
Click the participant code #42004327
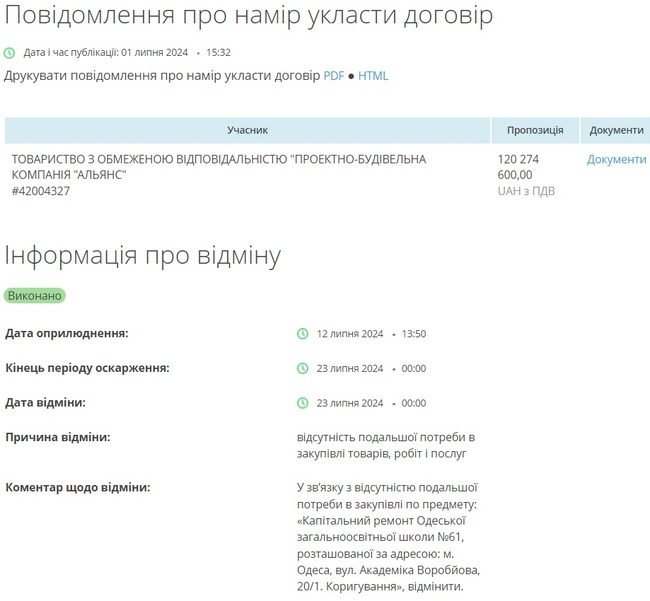pos(41,191)
